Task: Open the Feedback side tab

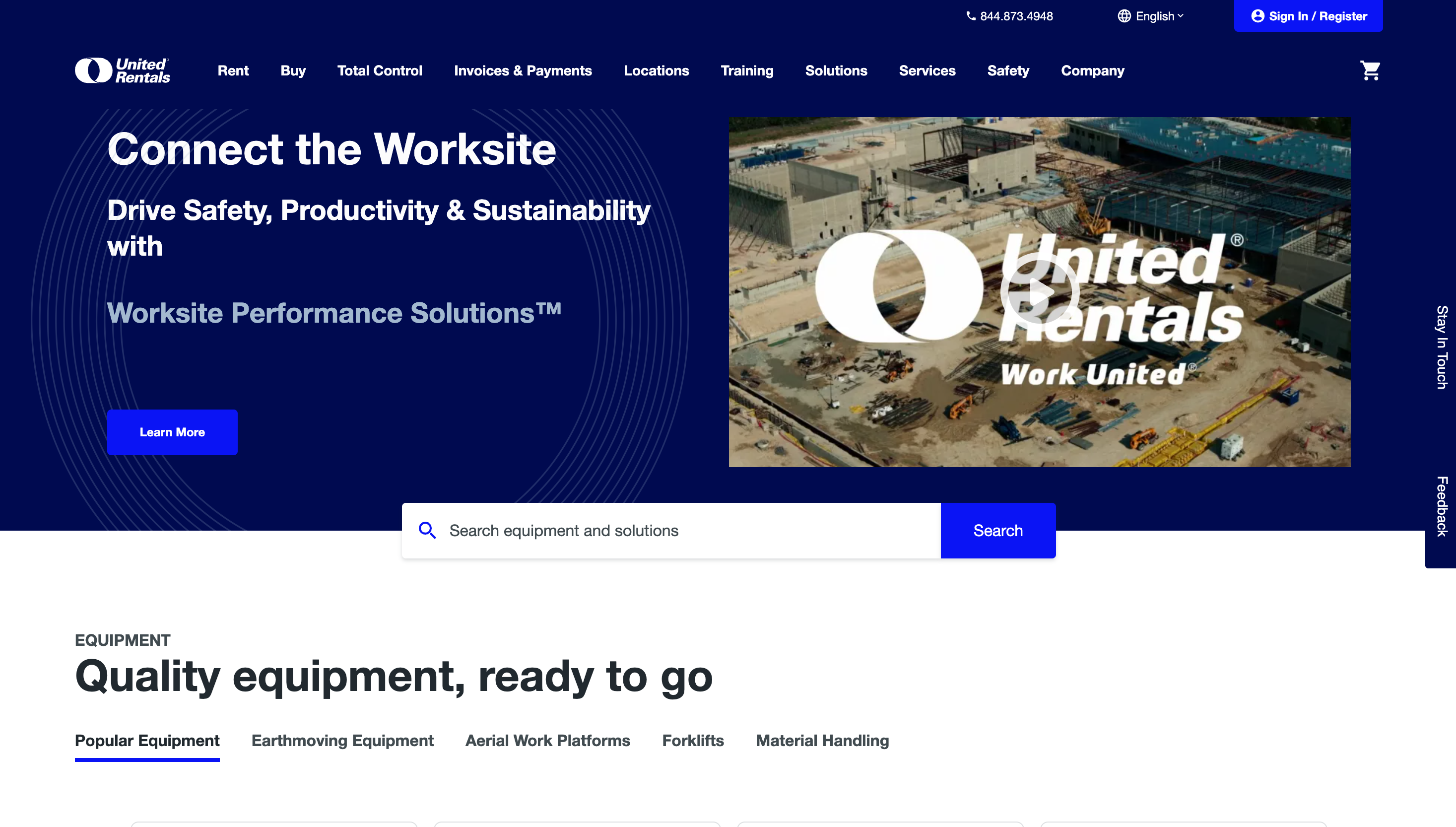Action: coord(1441,506)
